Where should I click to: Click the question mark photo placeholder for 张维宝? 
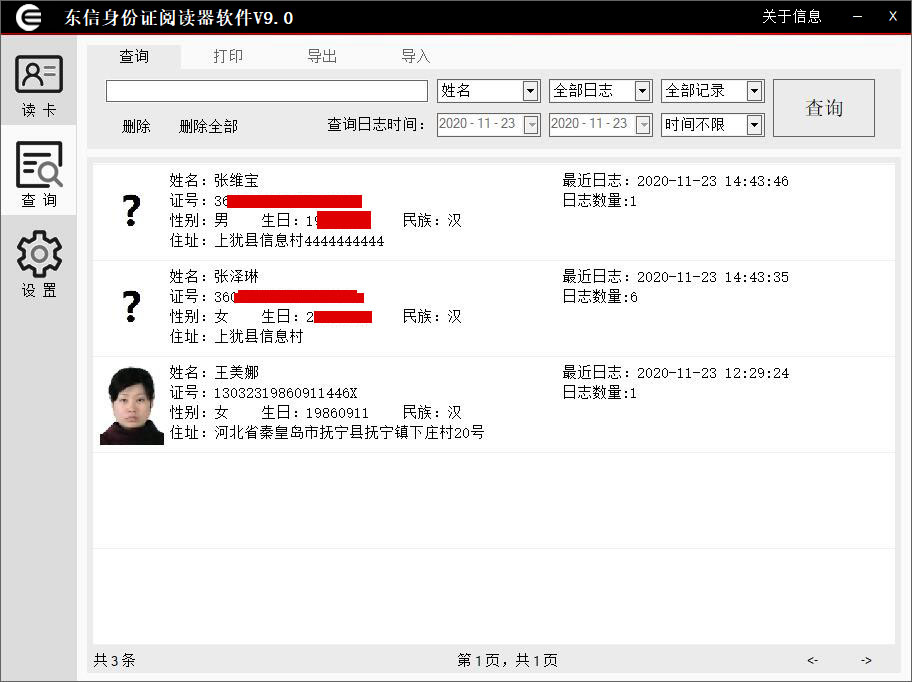click(x=131, y=211)
